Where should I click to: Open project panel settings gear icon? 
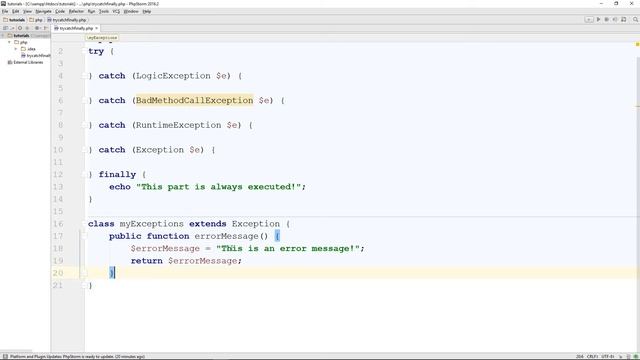(37, 28)
